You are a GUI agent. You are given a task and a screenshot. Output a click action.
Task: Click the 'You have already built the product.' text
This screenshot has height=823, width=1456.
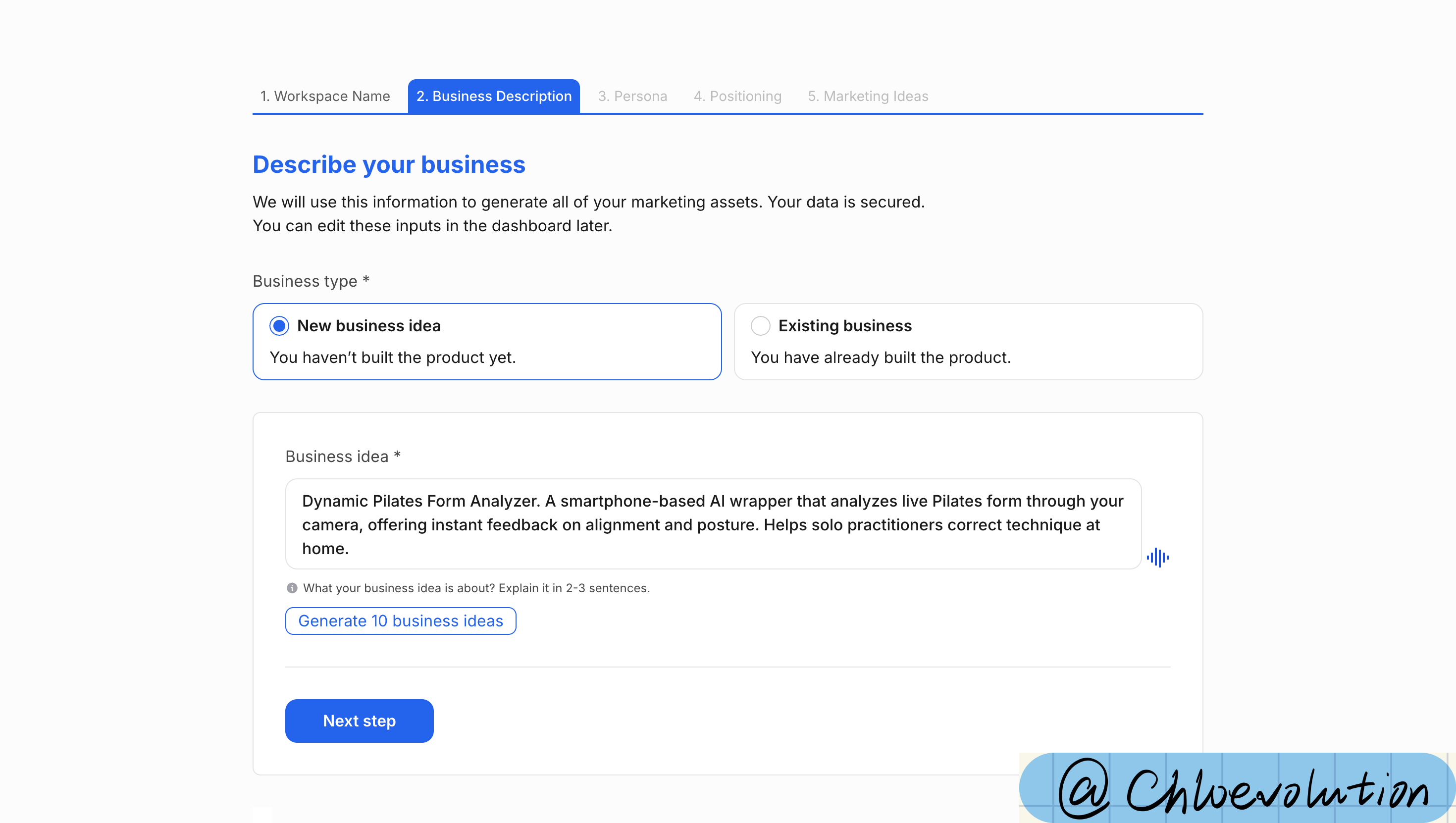tap(881, 357)
